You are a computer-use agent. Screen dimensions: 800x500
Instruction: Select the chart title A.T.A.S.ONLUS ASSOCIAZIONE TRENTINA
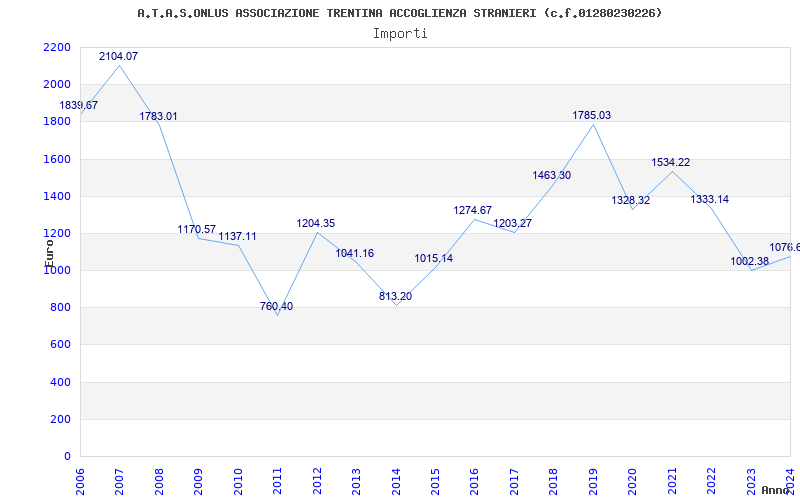[x=399, y=13]
